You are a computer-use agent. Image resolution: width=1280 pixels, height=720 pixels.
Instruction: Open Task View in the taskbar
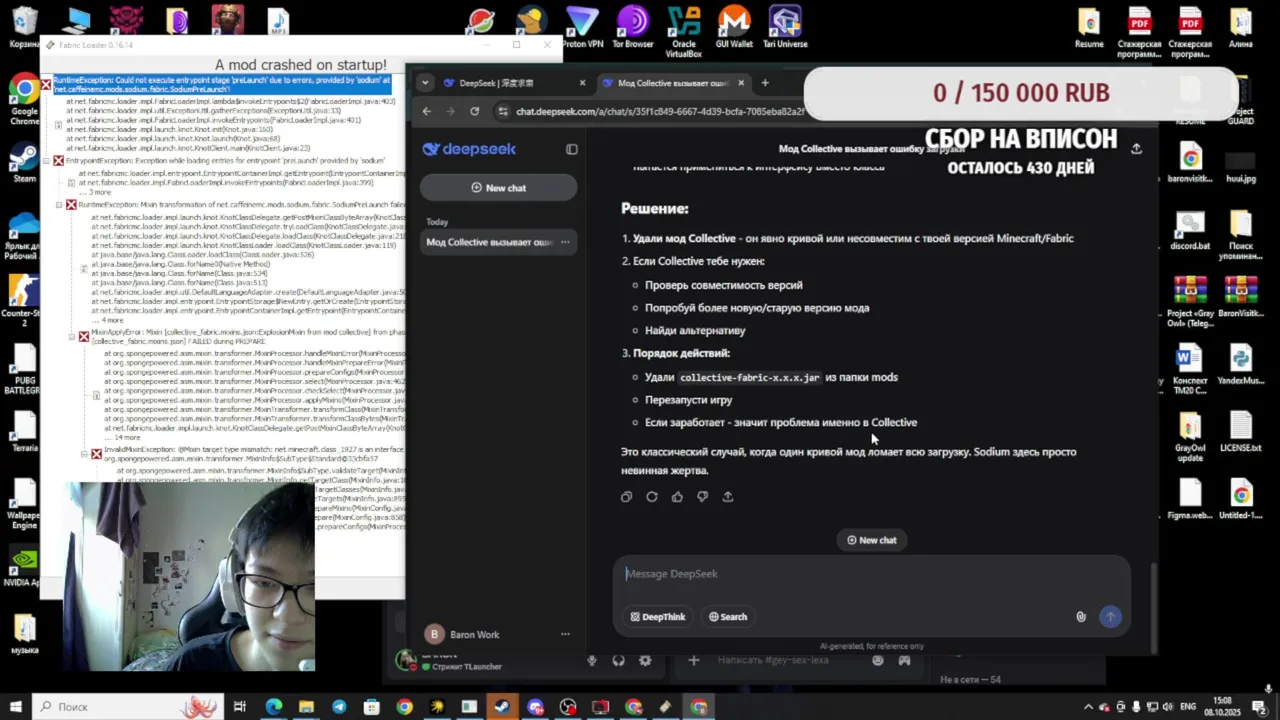click(x=240, y=707)
